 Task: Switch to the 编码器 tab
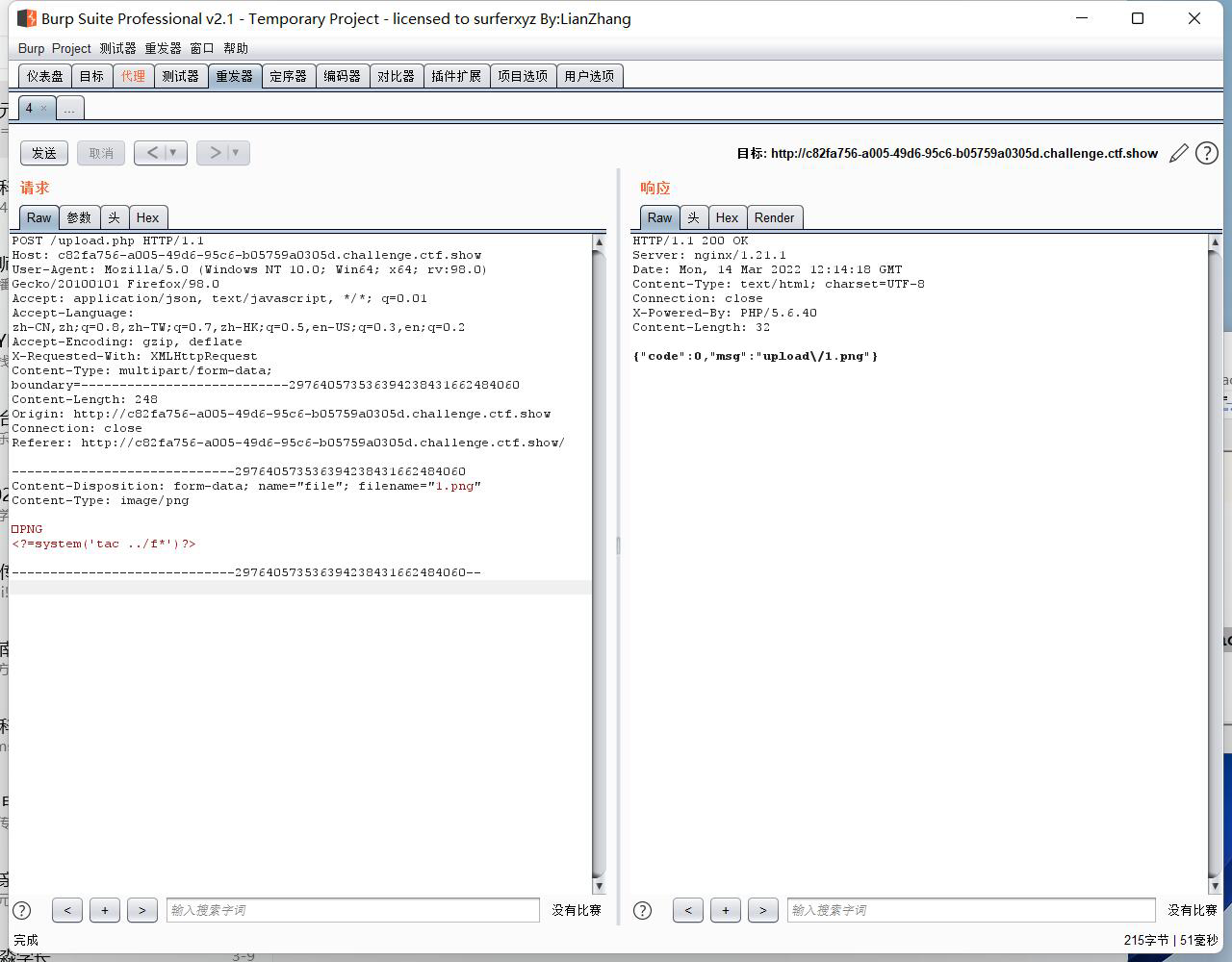coord(342,76)
